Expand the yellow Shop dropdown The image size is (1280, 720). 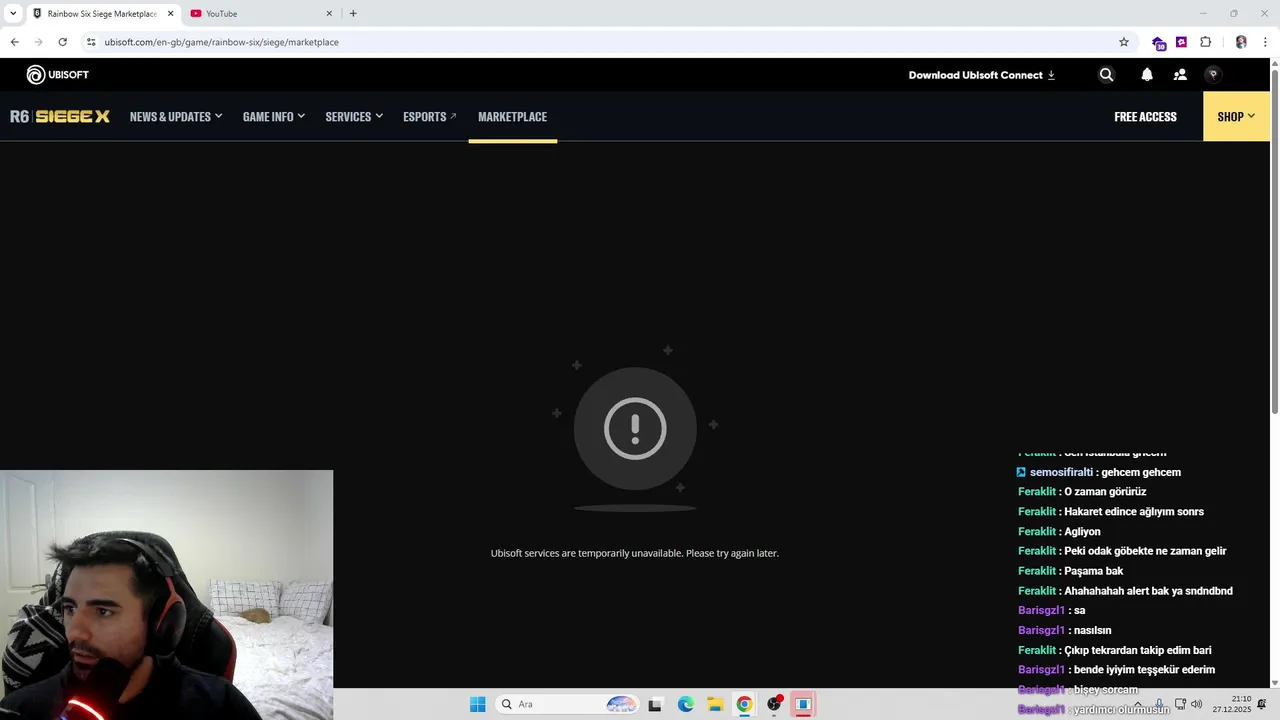coord(1236,117)
